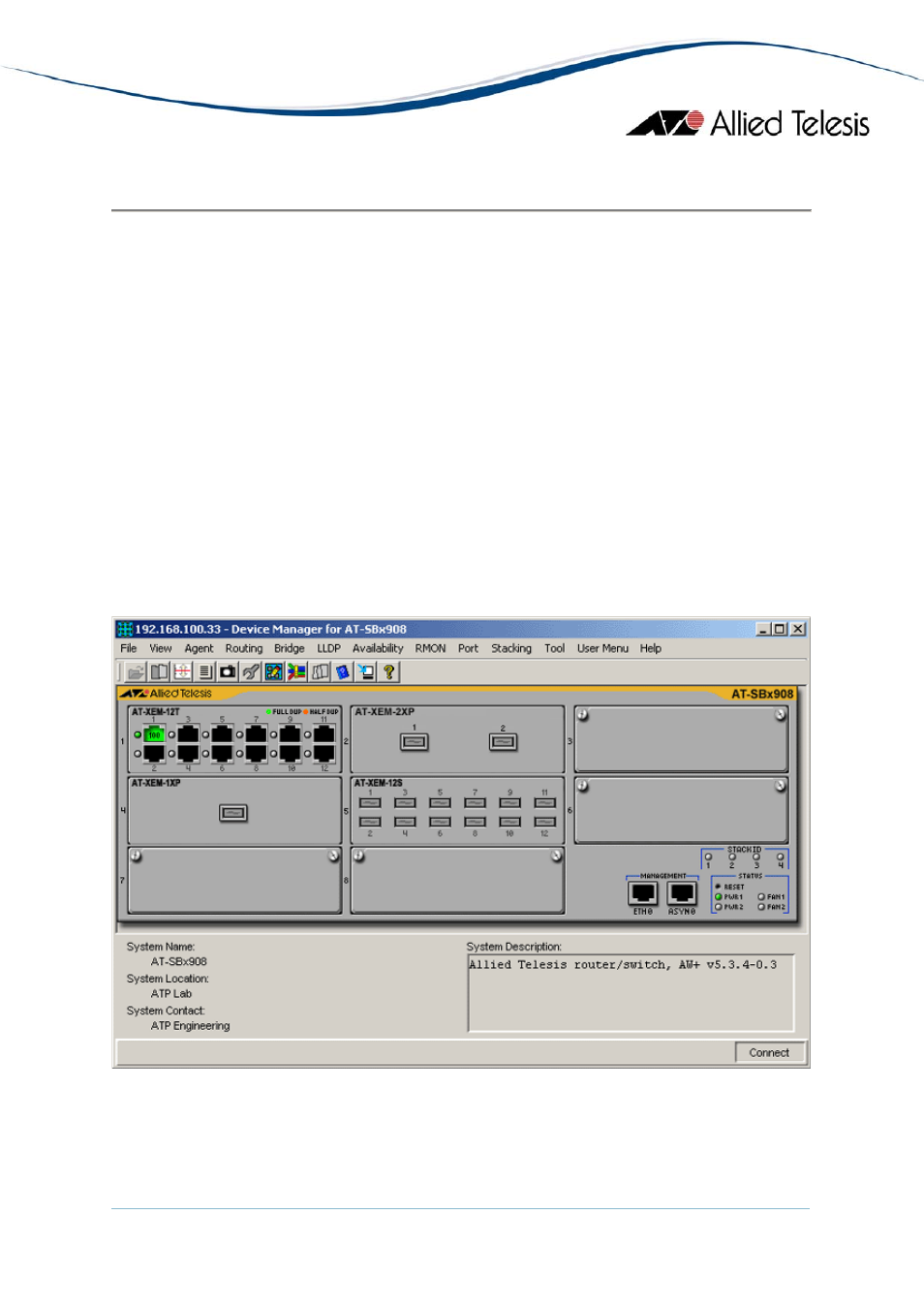Viewport: 924px width, 1308px height.
Task: Click the text list toolbar icon
Action: coord(205,671)
